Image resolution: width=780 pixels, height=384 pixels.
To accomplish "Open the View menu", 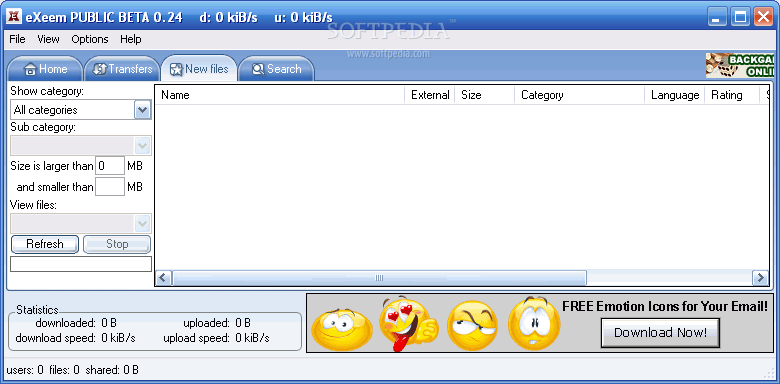I will point(48,39).
